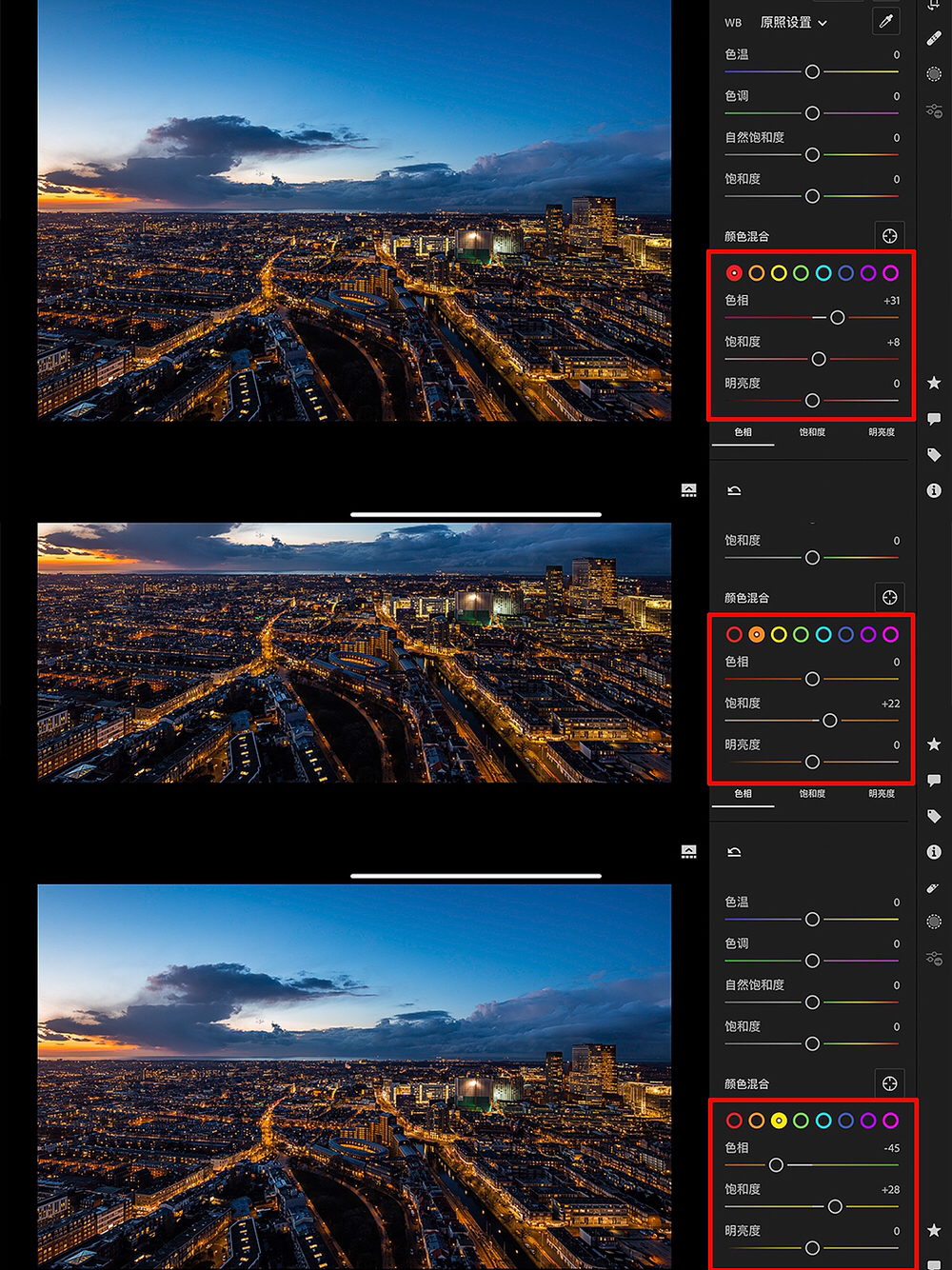This screenshot has height=1270, width=952.
Task: Open keywords tag icon in orange-channel screenshot sidebar
Action: tap(934, 817)
